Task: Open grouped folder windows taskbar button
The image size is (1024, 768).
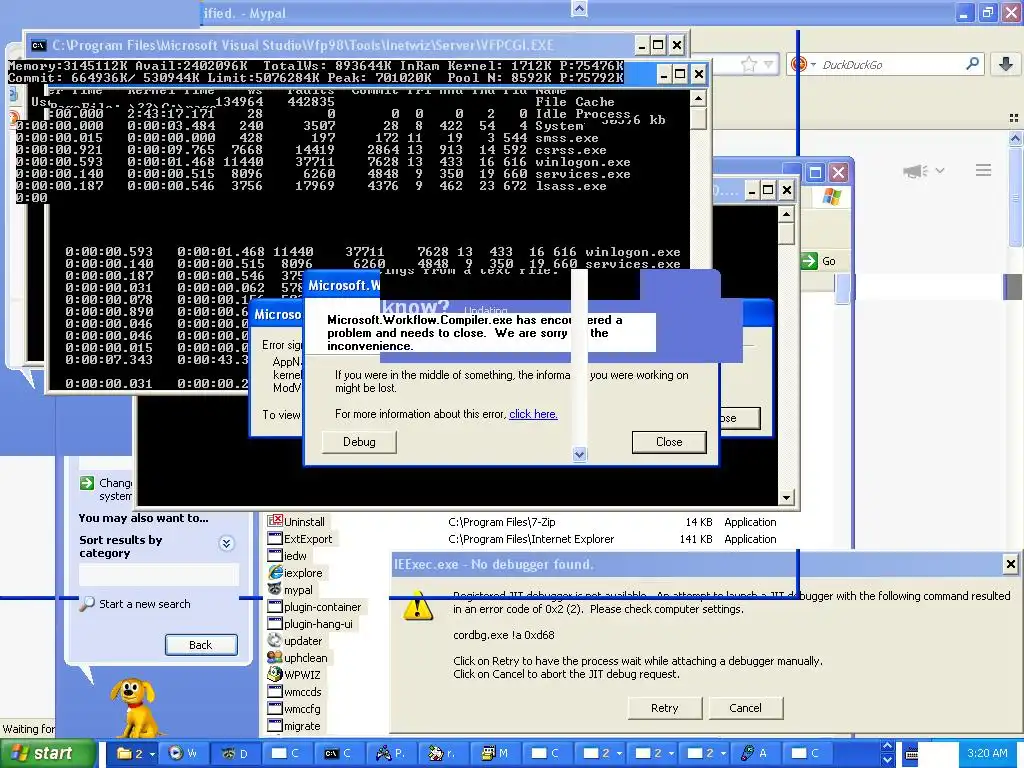Action: point(135,754)
